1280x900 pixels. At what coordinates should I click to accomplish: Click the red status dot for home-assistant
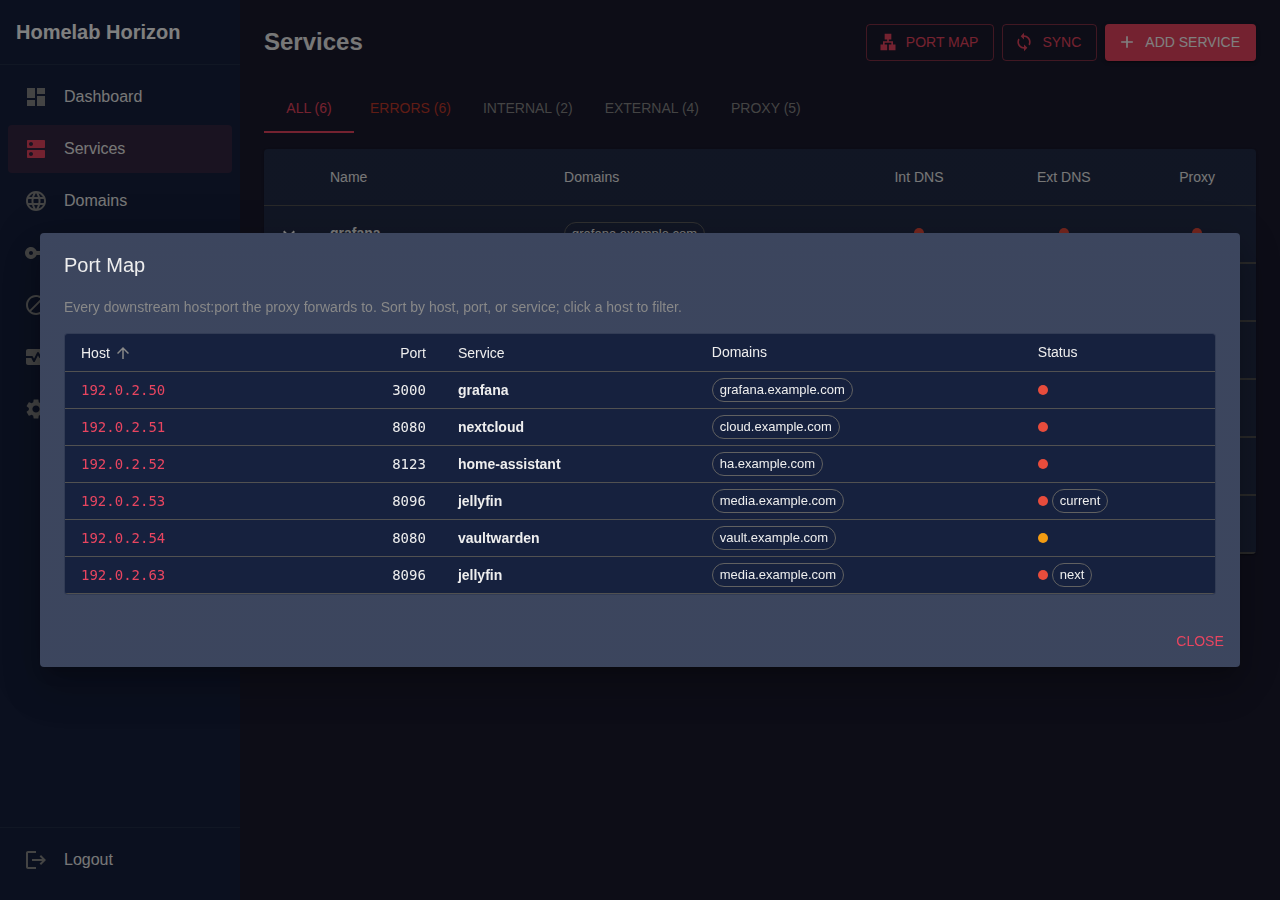click(x=1043, y=464)
